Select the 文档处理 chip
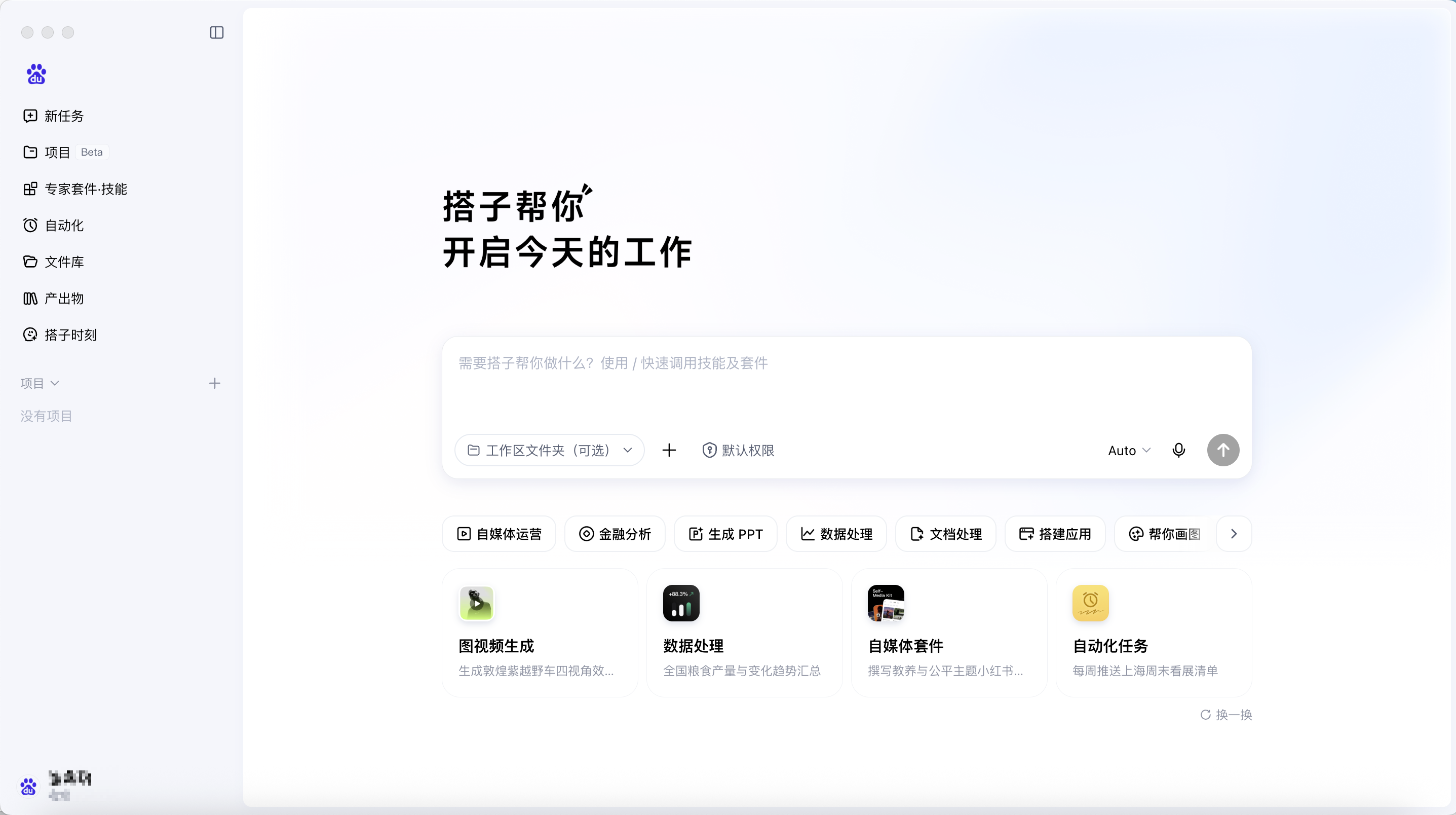Viewport: 1456px width, 815px height. pos(946,534)
